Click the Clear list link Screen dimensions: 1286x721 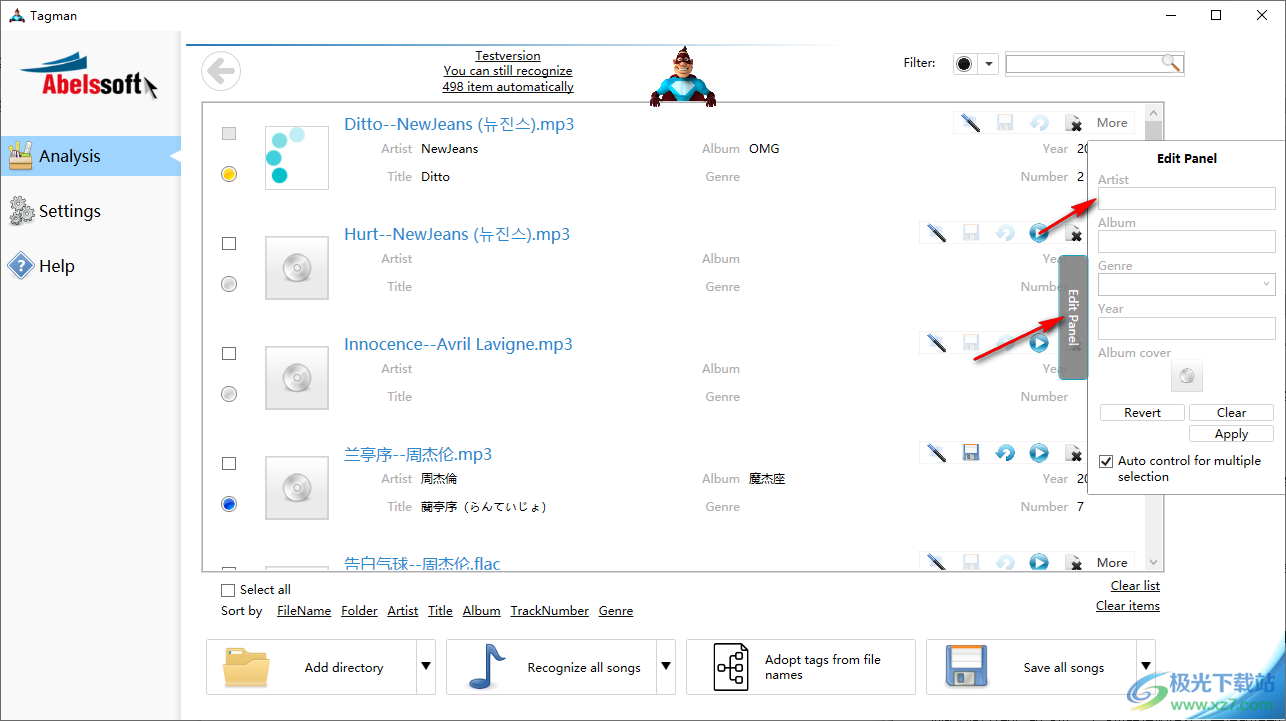[1134, 585]
